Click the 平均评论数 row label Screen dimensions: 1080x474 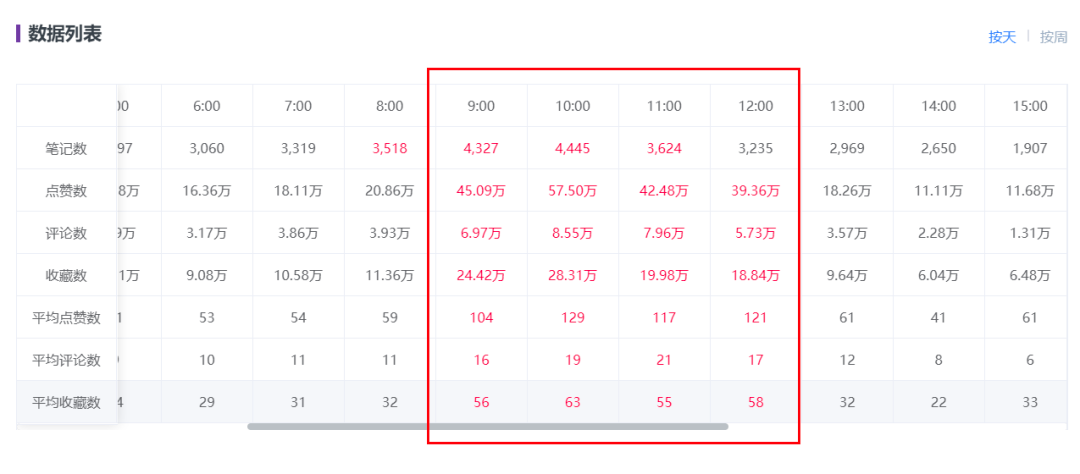66,360
